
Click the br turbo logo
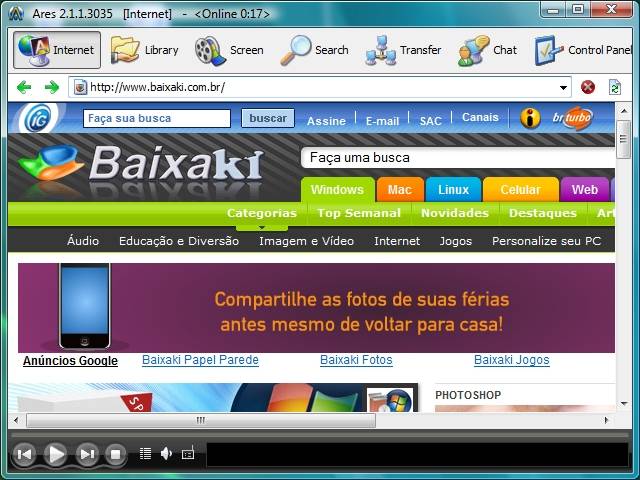[572, 118]
